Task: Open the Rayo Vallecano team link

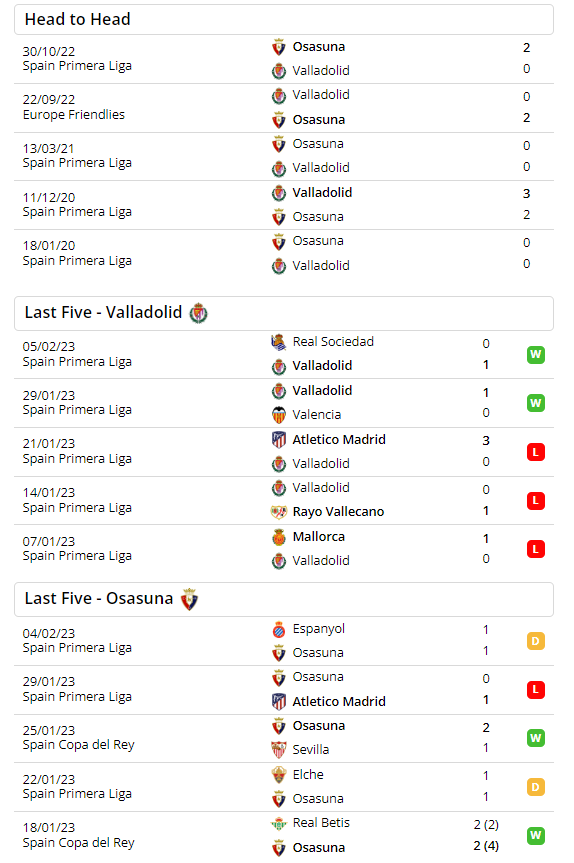Action: pos(338,512)
